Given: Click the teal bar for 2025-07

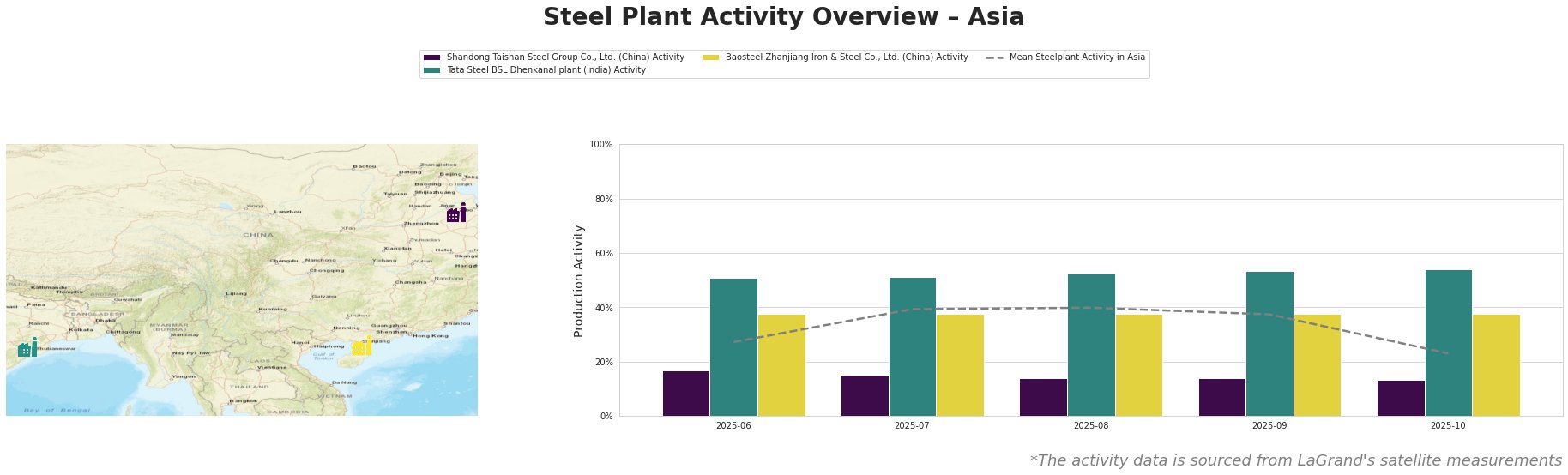Looking at the screenshot, I should tap(912, 346).
